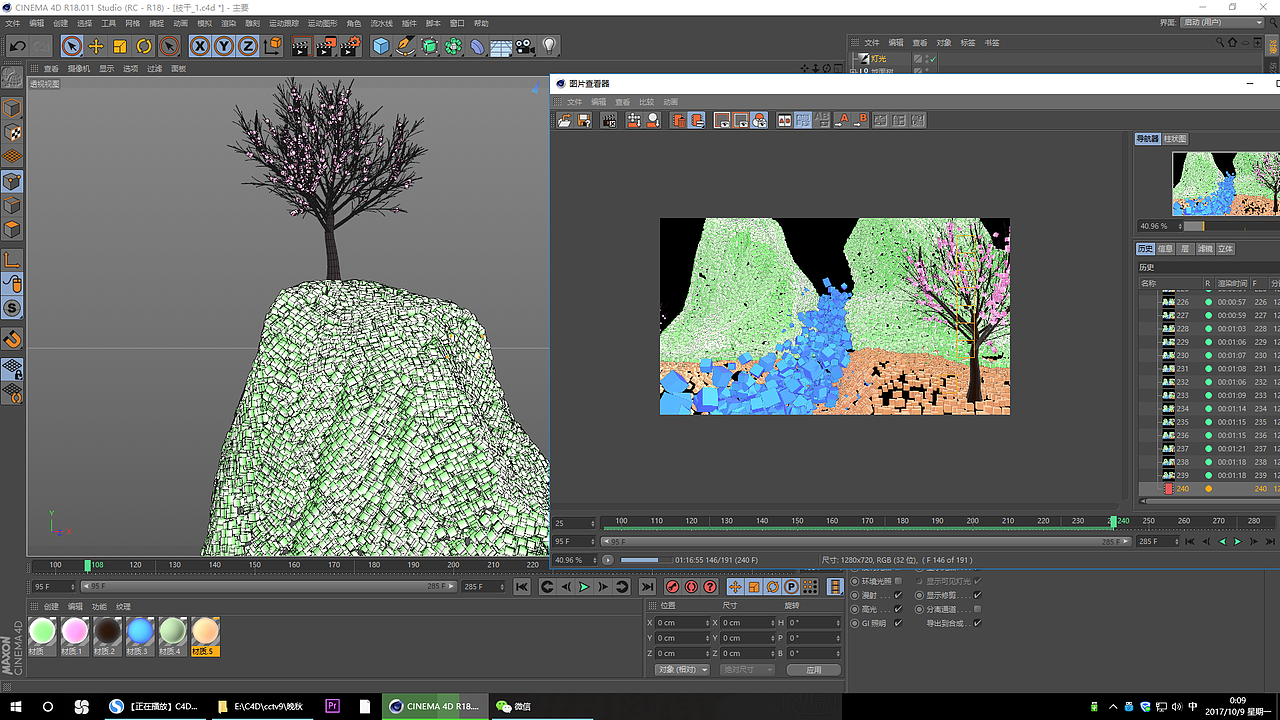The width and height of the screenshot is (1280, 720).
Task: Click the Windows Start button
Action: (x=15, y=706)
